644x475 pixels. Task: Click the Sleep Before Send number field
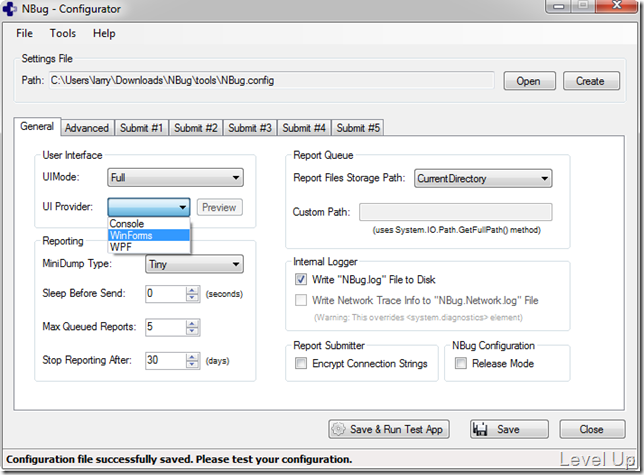point(166,294)
